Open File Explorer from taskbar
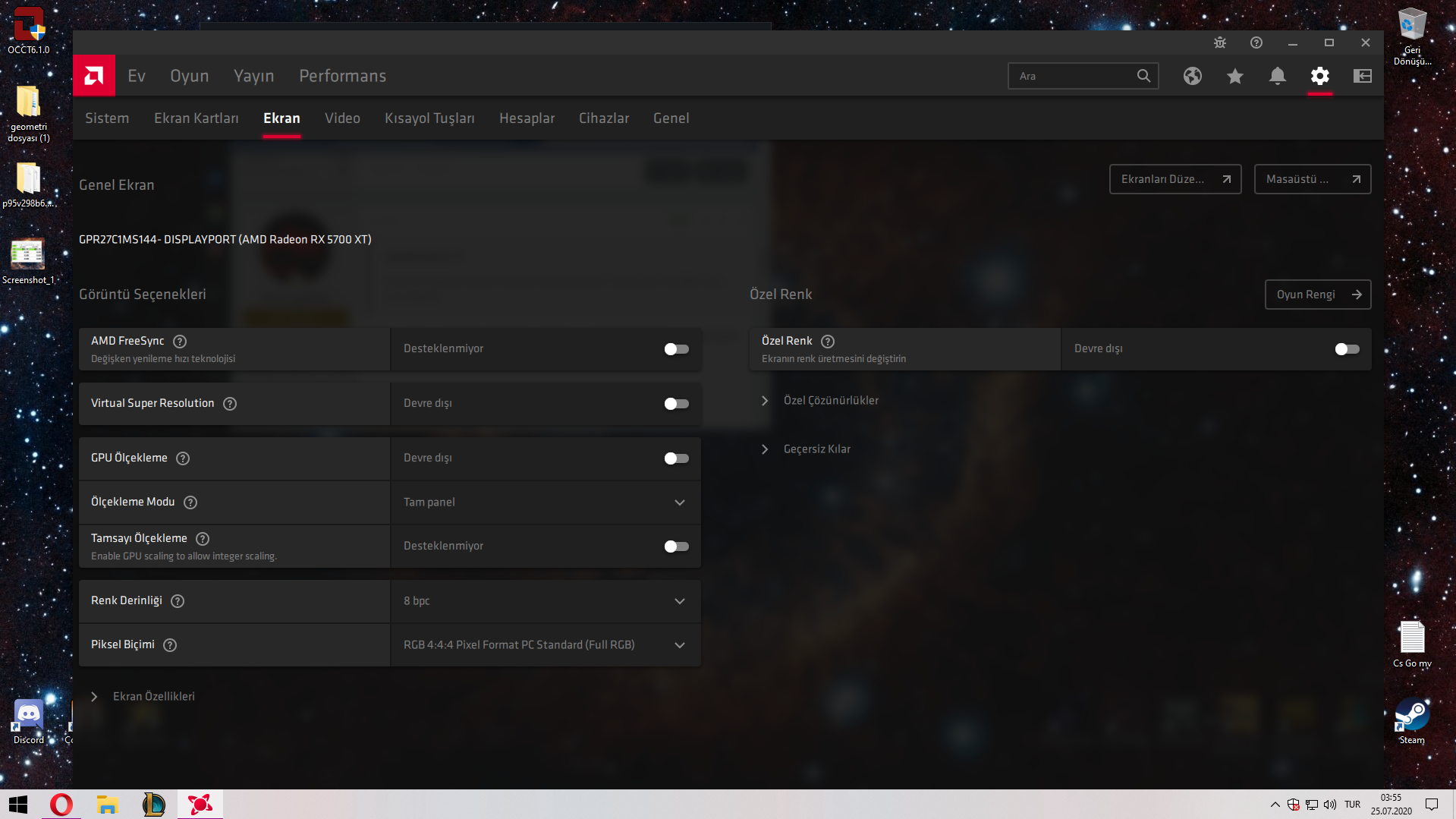This screenshot has width=1456, height=819. (107, 805)
